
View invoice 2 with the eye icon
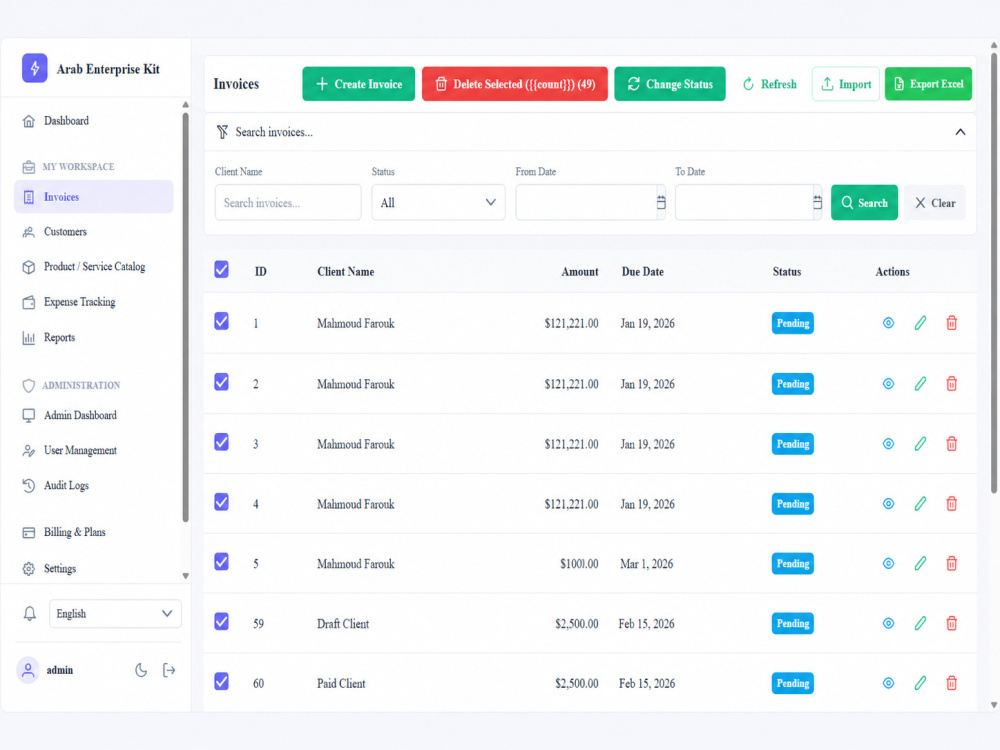click(888, 384)
